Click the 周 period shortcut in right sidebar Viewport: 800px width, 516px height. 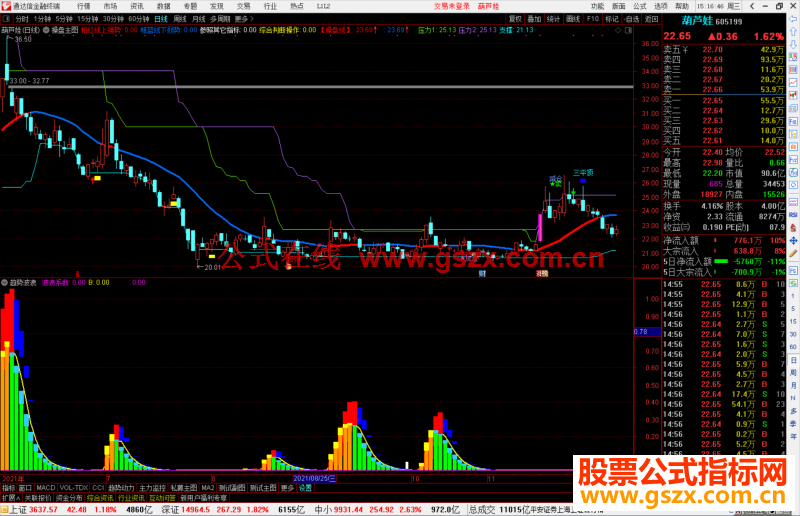(793, 373)
